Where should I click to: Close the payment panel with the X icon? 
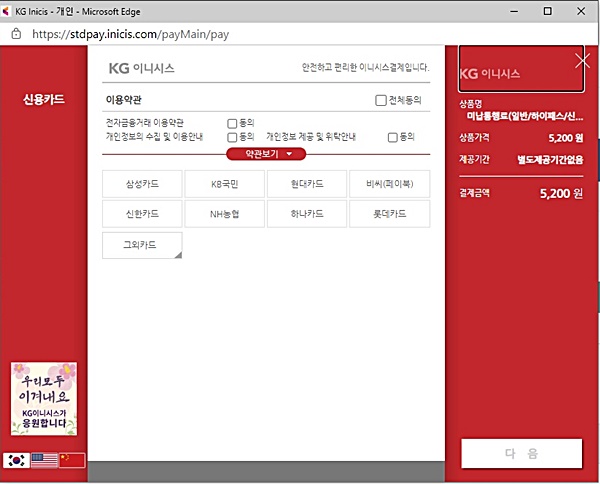(582, 61)
